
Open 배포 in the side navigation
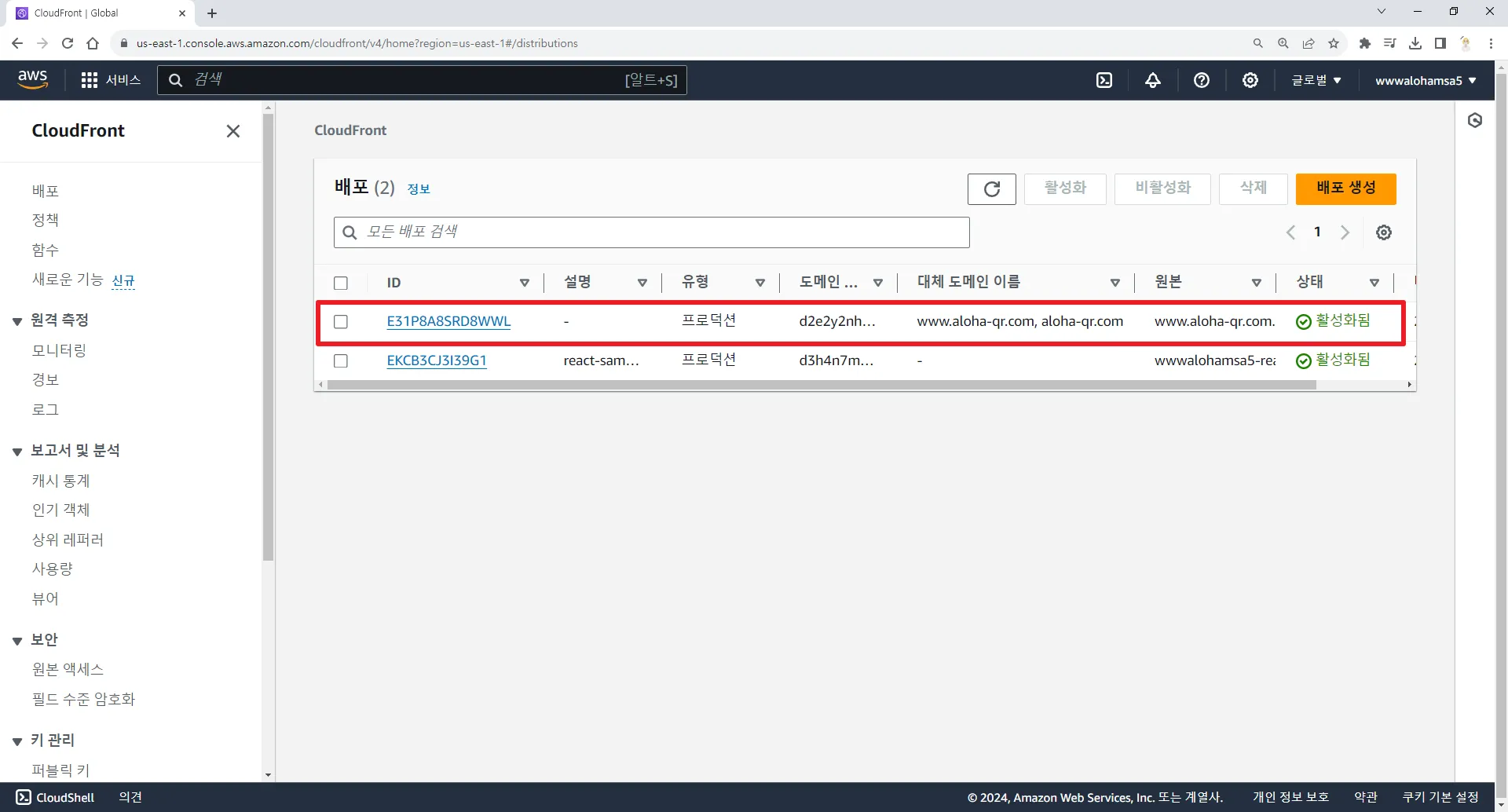coord(46,191)
